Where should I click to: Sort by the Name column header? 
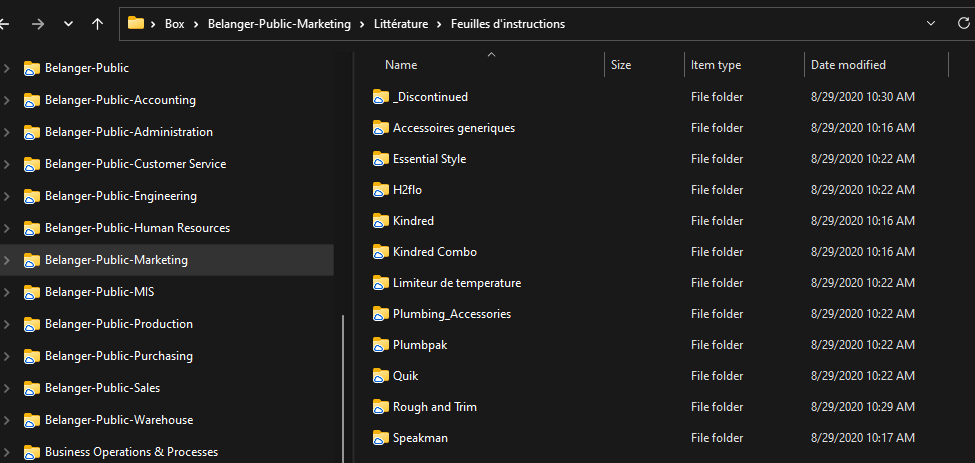point(401,65)
